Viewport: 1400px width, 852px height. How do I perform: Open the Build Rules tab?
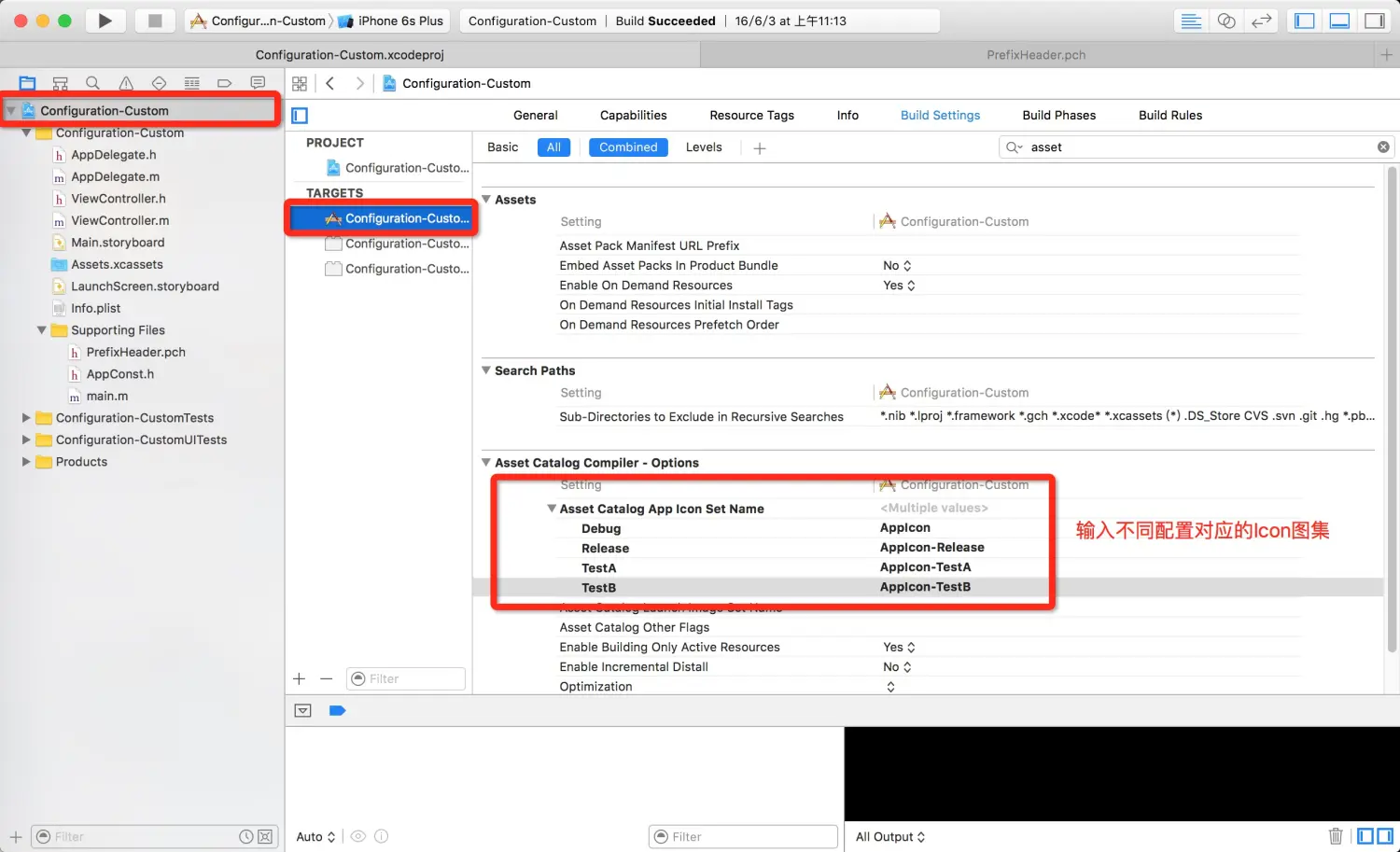click(x=1170, y=115)
